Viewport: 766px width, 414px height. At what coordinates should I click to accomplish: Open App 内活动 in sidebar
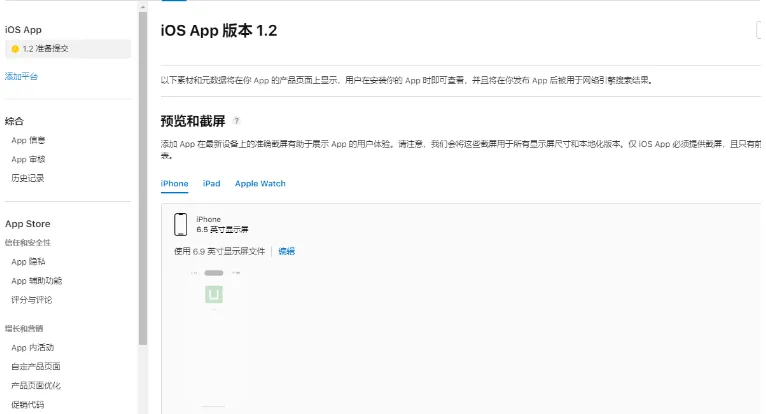[x=33, y=348]
